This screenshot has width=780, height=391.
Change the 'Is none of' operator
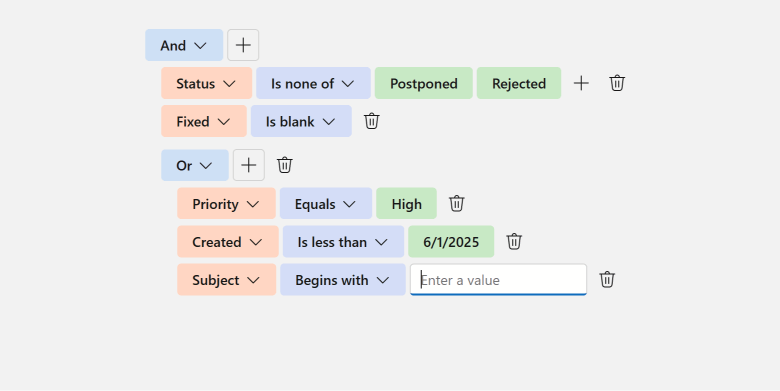click(313, 83)
